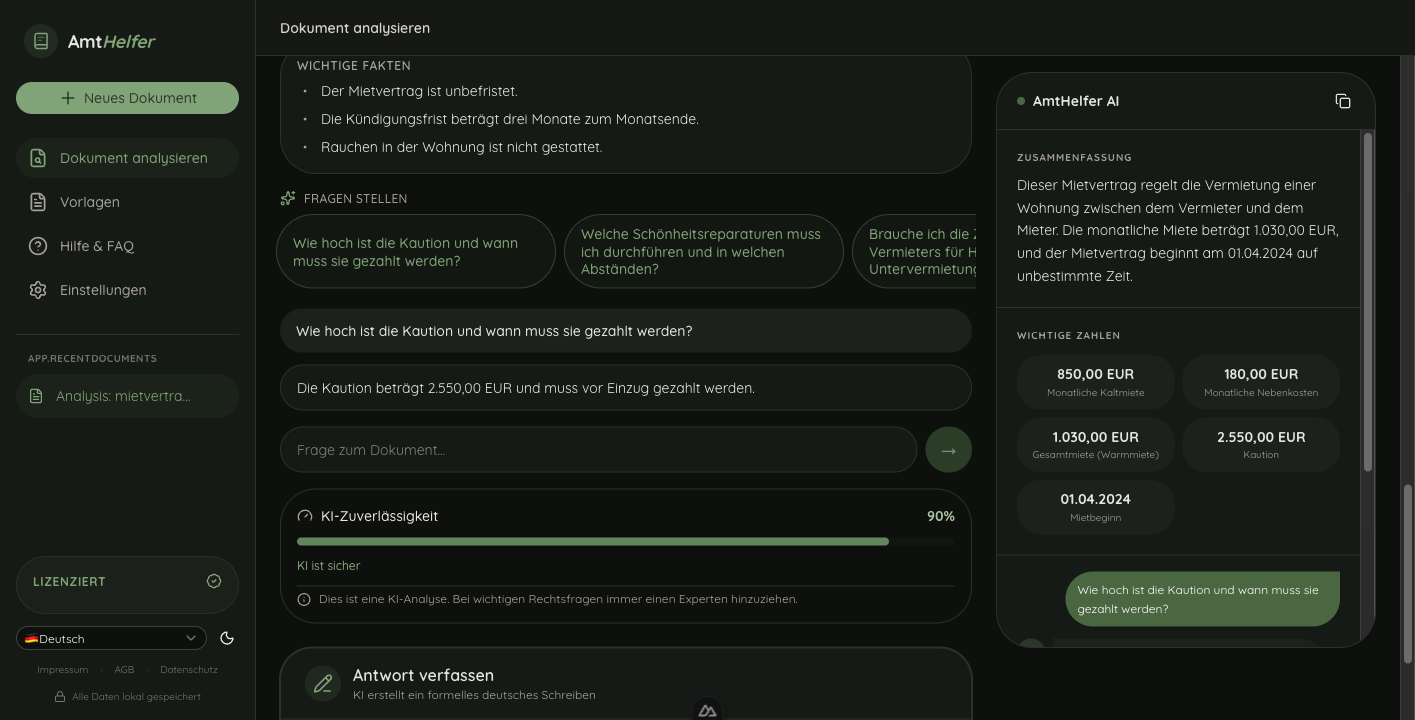Open the Vorlagen menu item
Image resolution: width=1415 pixels, height=720 pixels.
[x=89, y=202]
